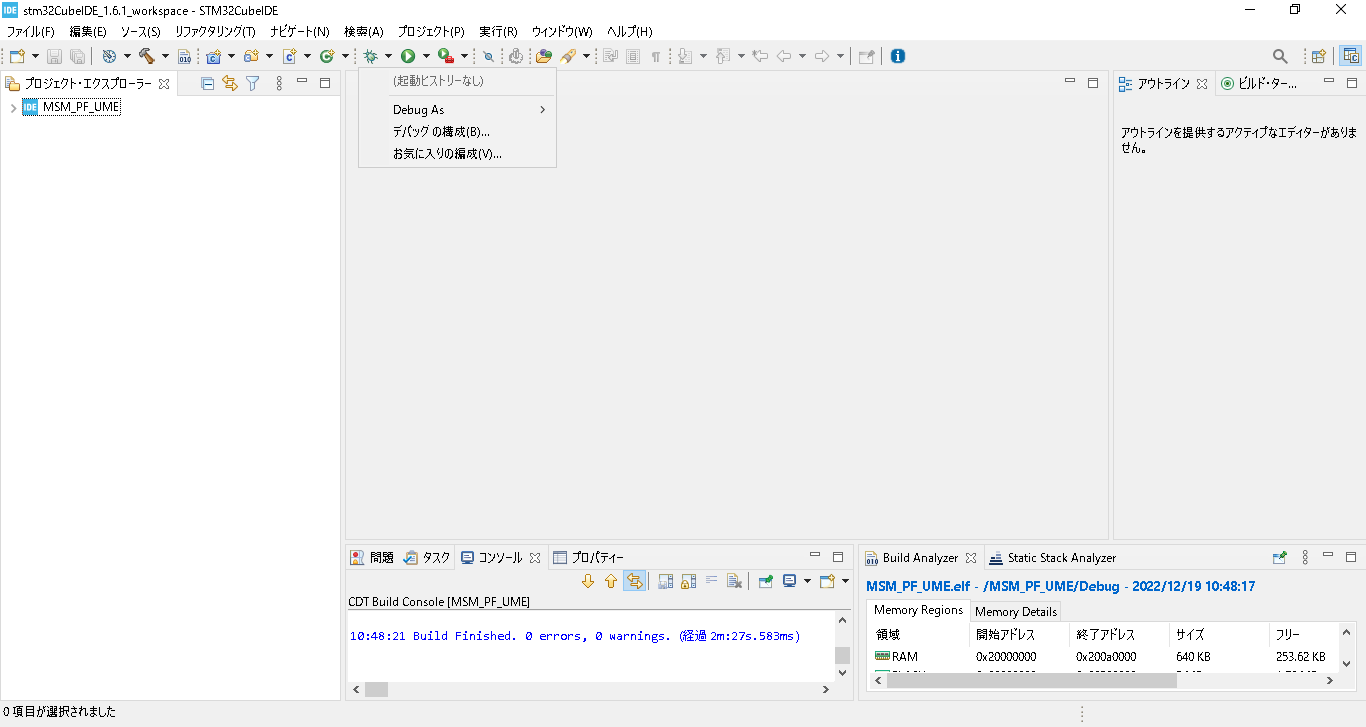
Task: Click the Open Folder toolbar icon
Action: [x=544, y=56]
